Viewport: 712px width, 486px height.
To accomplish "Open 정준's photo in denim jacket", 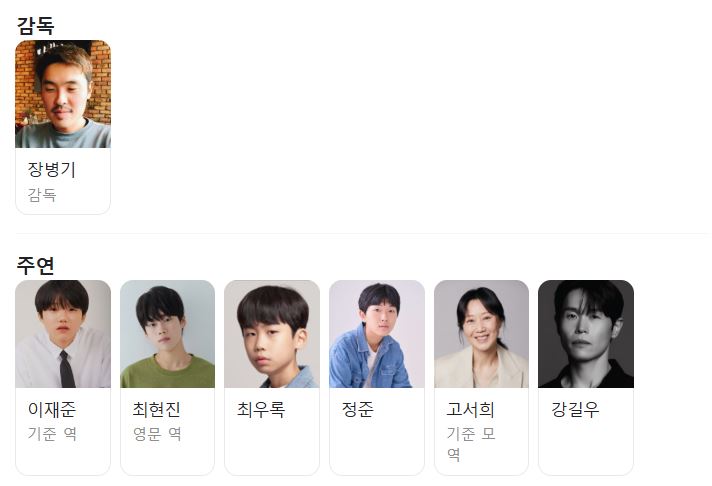I will [x=377, y=334].
